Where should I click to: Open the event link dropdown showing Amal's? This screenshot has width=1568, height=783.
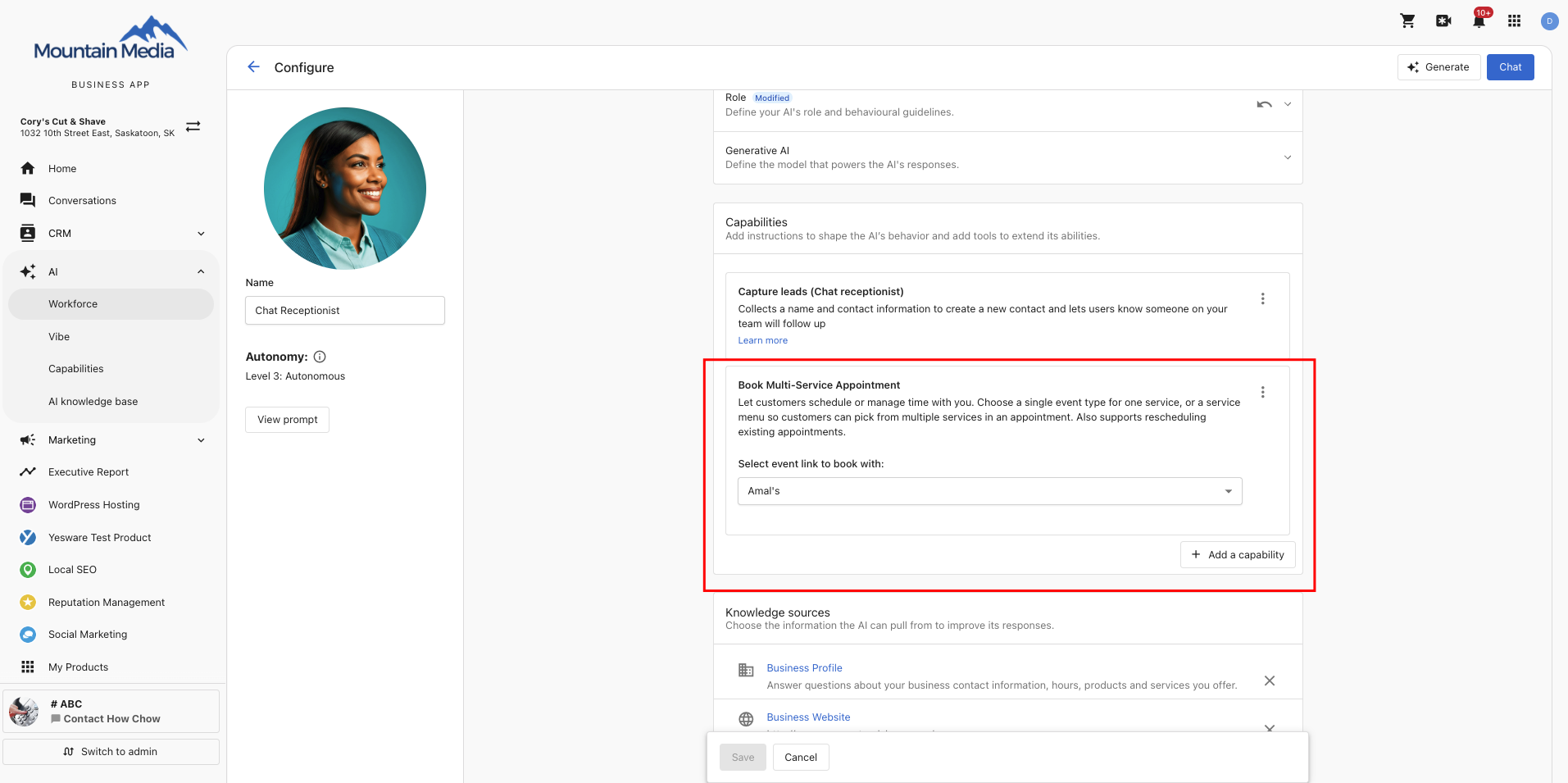tap(989, 491)
